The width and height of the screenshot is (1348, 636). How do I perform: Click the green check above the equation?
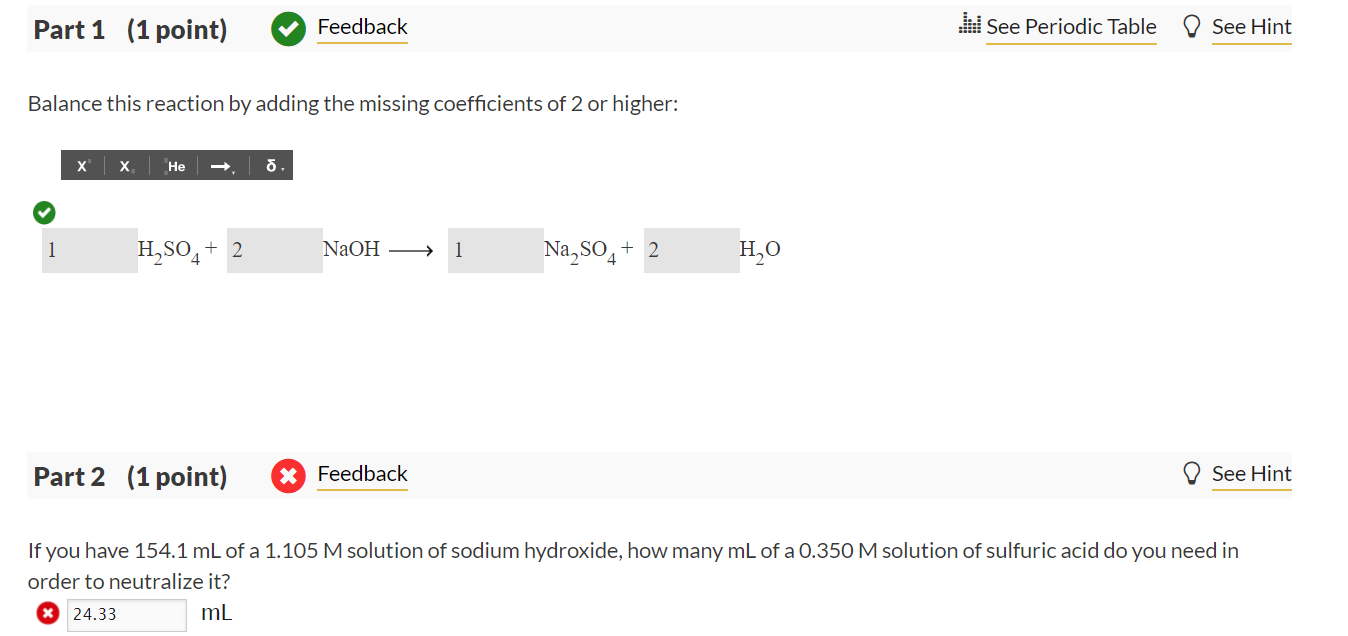pyautogui.click(x=43, y=212)
